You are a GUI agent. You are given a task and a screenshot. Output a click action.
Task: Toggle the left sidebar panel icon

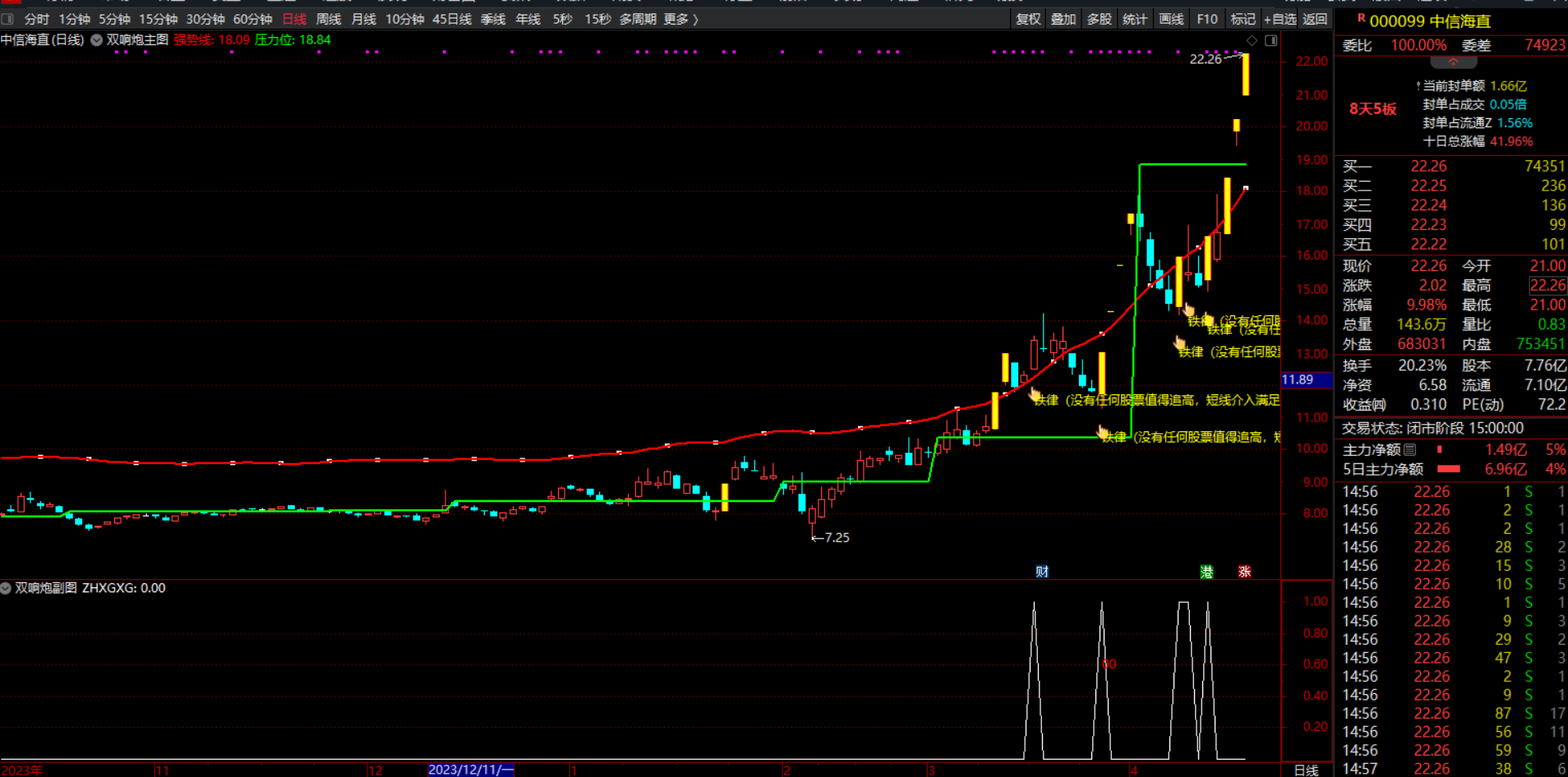pyautogui.click(x=7, y=19)
